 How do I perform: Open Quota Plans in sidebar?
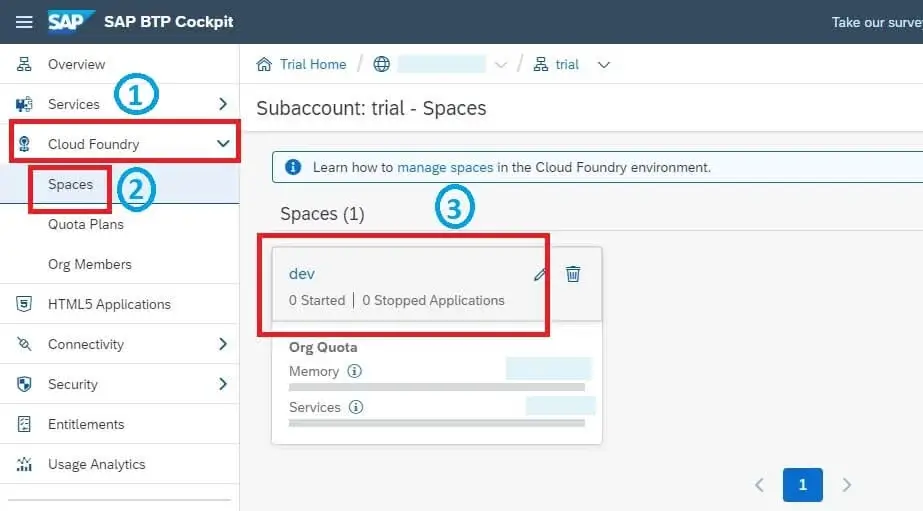86,224
